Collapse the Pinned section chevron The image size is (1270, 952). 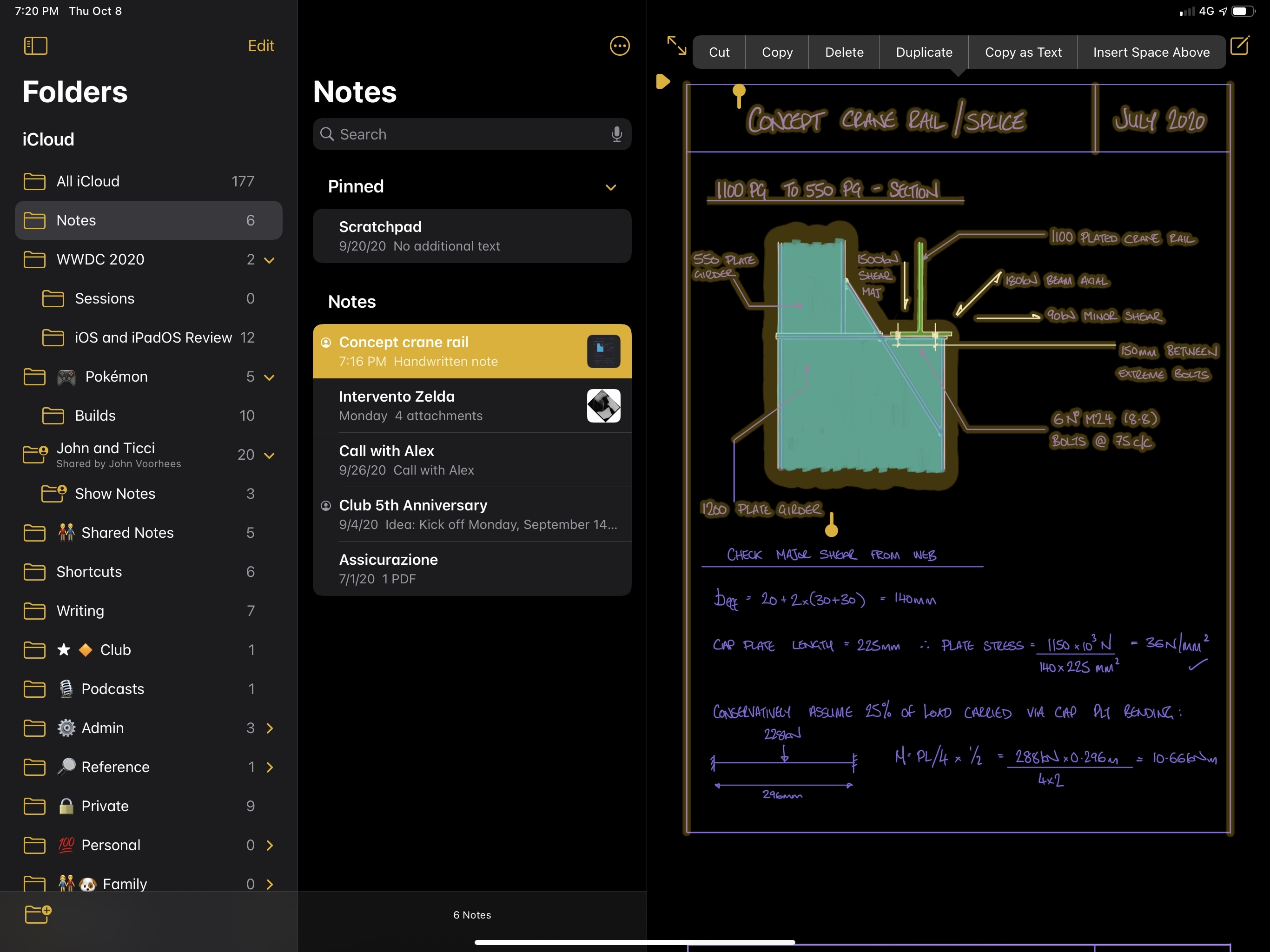tap(611, 187)
